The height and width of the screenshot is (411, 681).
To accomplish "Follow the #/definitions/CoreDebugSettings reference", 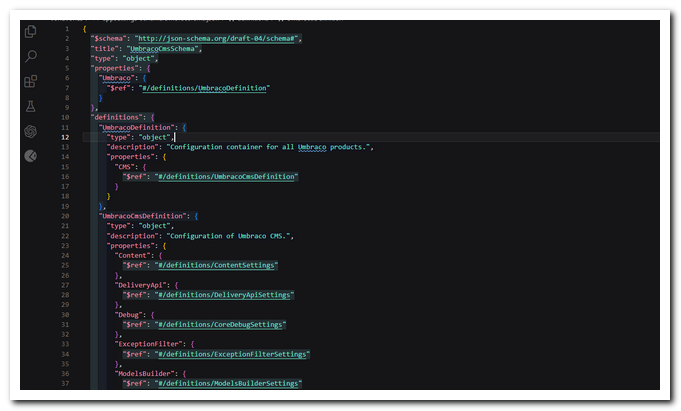I will (x=220, y=325).
